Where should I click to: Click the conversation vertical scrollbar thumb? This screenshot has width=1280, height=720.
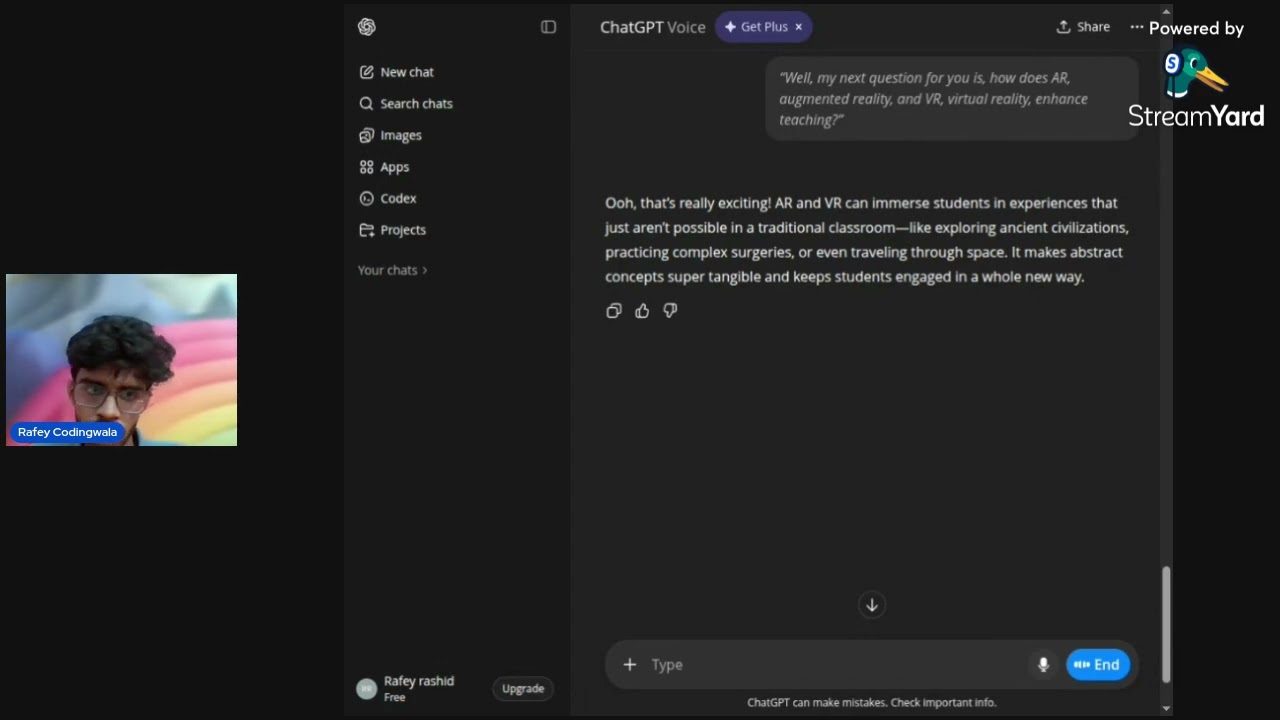(1166, 625)
